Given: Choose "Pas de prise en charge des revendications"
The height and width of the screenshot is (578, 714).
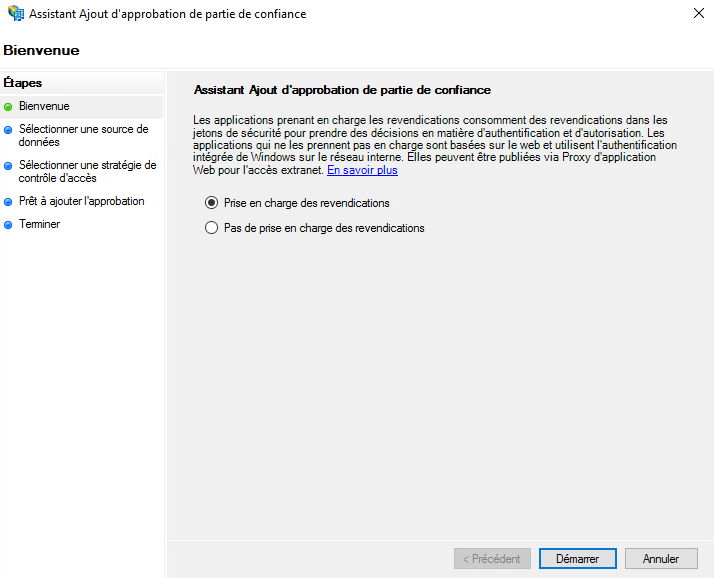Looking at the screenshot, I should tap(211, 228).
